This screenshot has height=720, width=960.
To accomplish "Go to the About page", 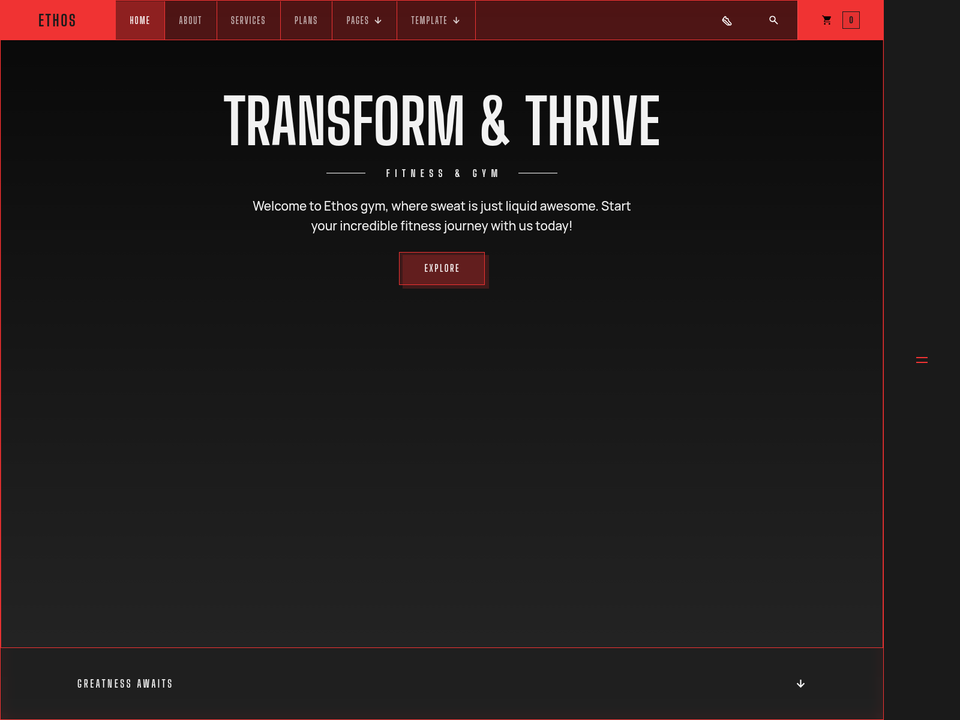I will pyautogui.click(x=190, y=20).
